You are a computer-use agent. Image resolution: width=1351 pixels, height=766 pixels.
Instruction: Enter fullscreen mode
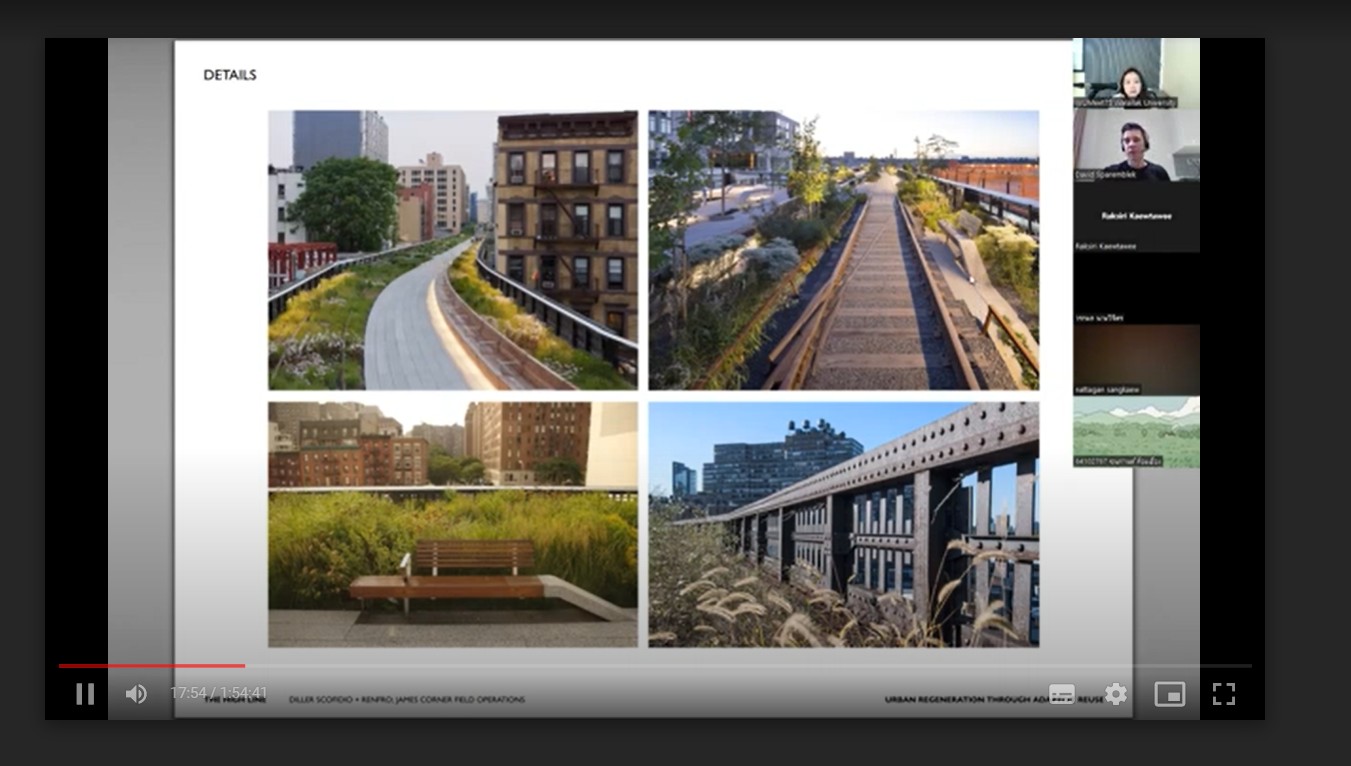(x=1223, y=694)
